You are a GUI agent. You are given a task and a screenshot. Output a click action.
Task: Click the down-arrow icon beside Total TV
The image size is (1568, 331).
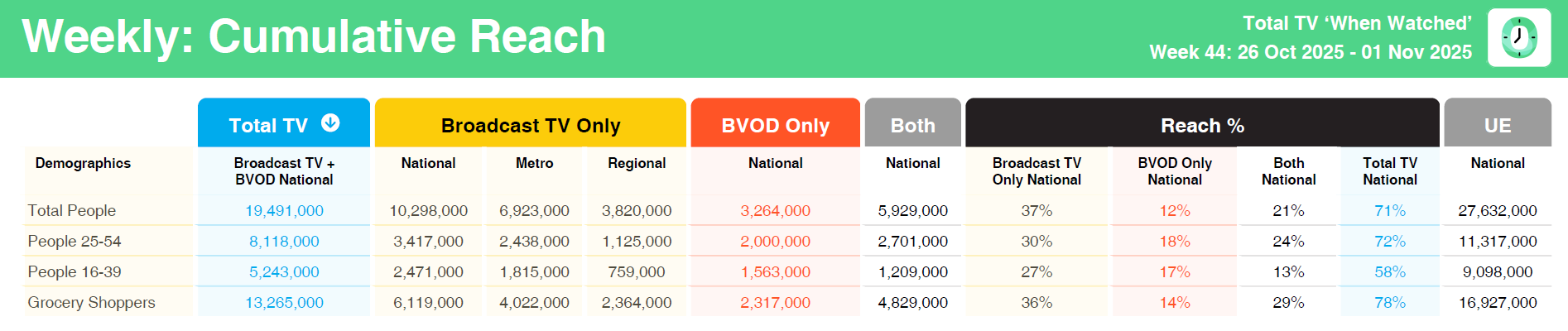click(x=330, y=123)
